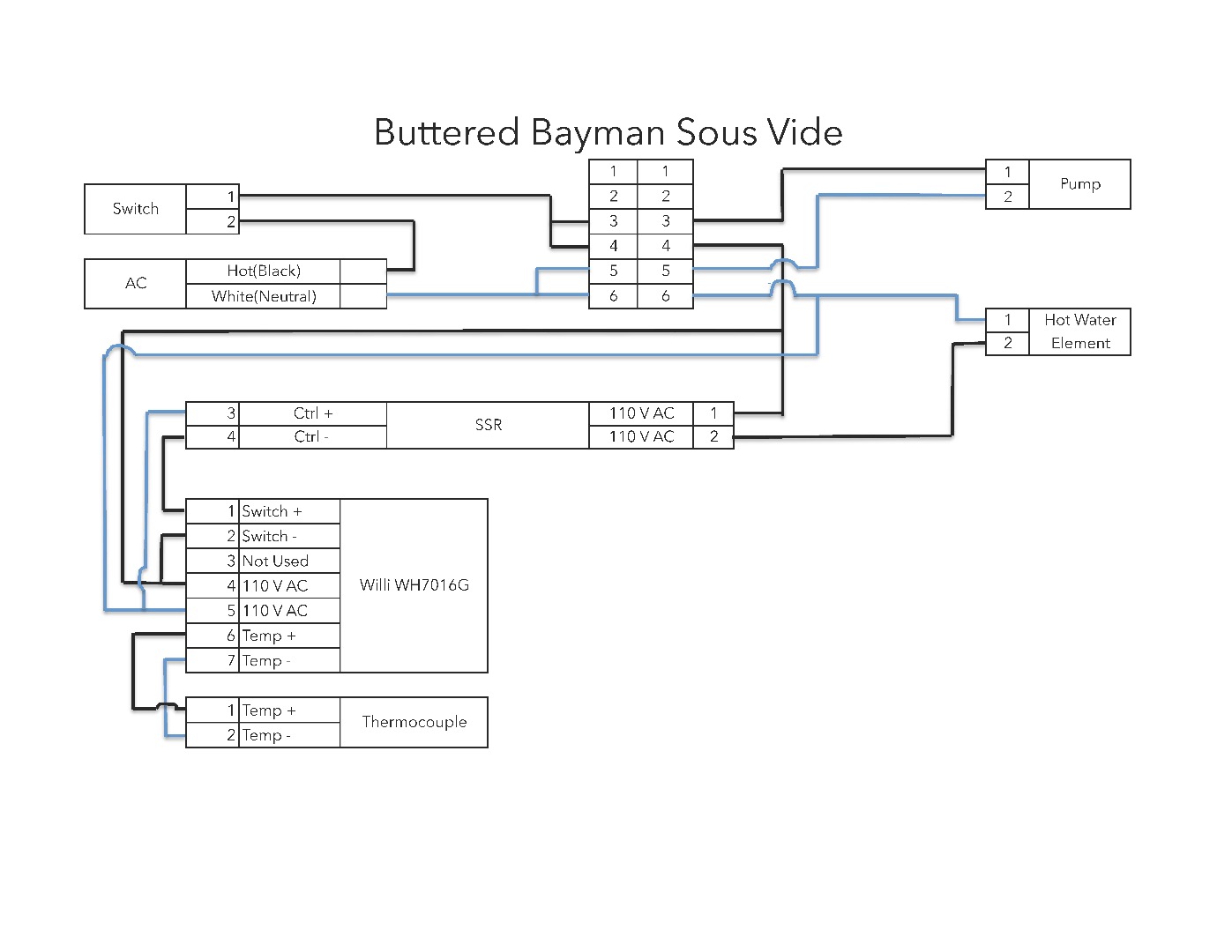Select the 'AC' component label

tap(136, 283)
